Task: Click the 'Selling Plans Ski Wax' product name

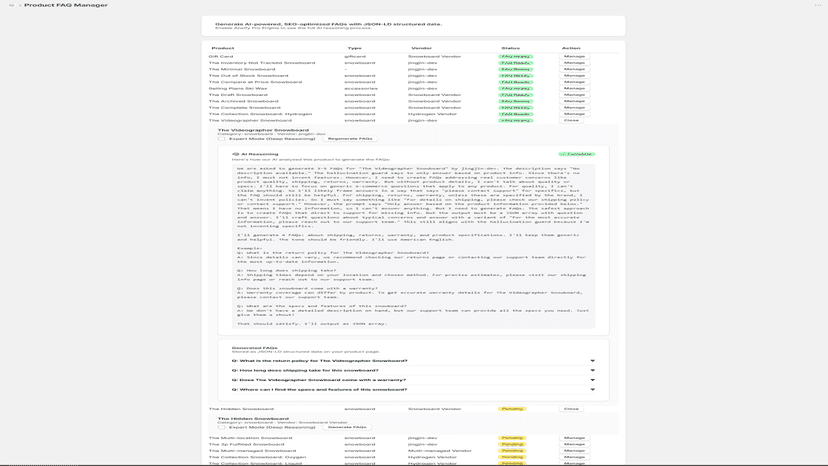Action: tap(238, 88)
